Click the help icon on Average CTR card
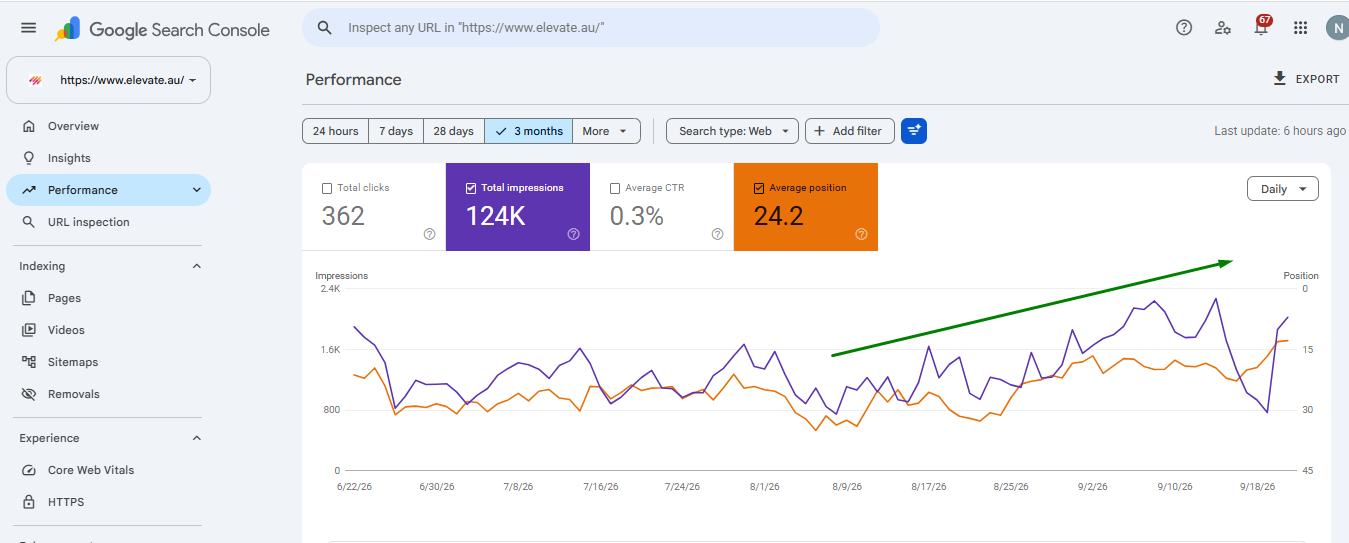Image resolution: width=1349 pixels, height=543 pixels. 717,234
